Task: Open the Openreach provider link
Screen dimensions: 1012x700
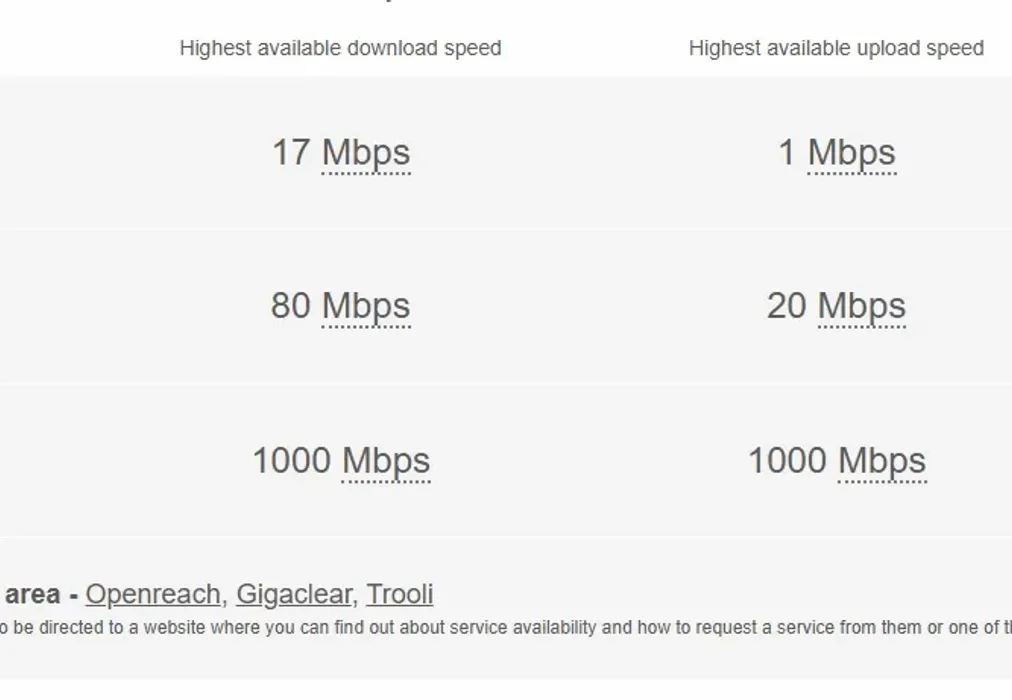Action: click(152, 594)
